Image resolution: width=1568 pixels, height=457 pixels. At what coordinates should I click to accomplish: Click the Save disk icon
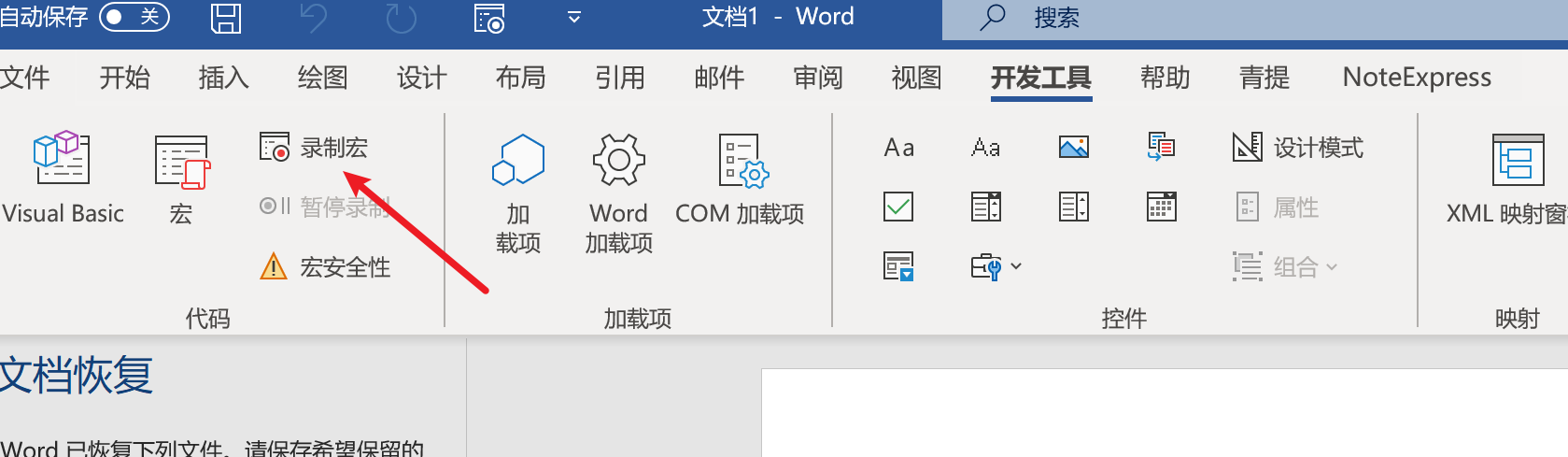coord(225,18)
